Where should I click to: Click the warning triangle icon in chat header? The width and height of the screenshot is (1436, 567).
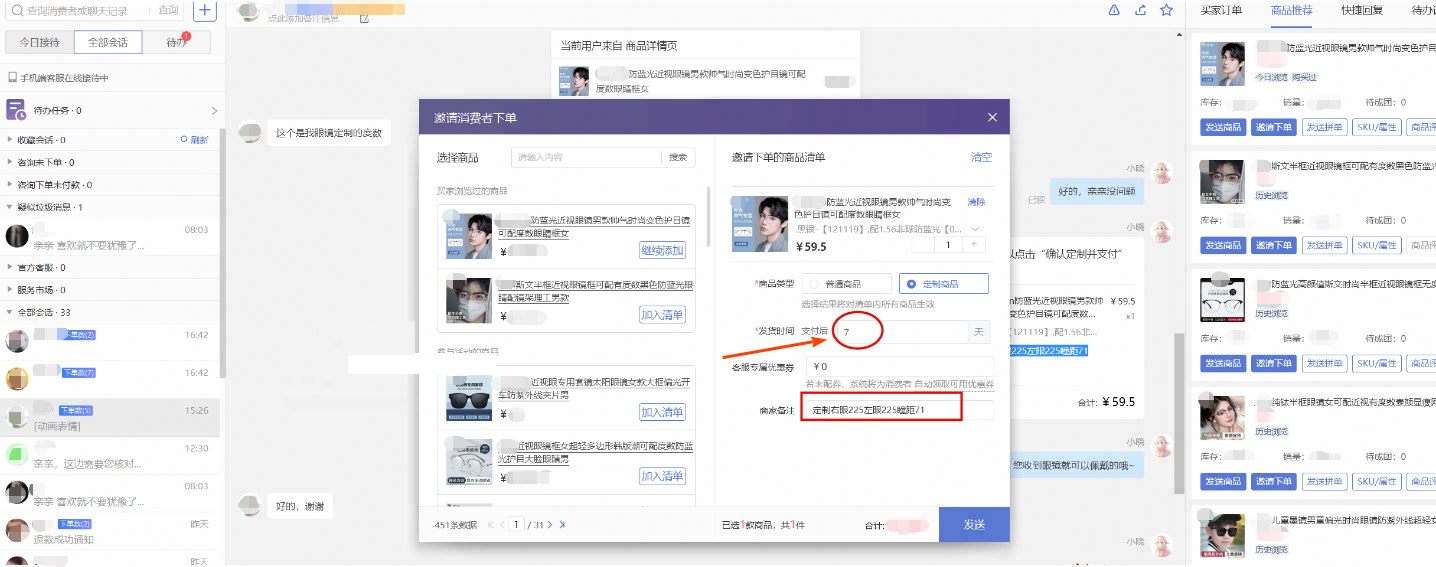pos(1114,10)
